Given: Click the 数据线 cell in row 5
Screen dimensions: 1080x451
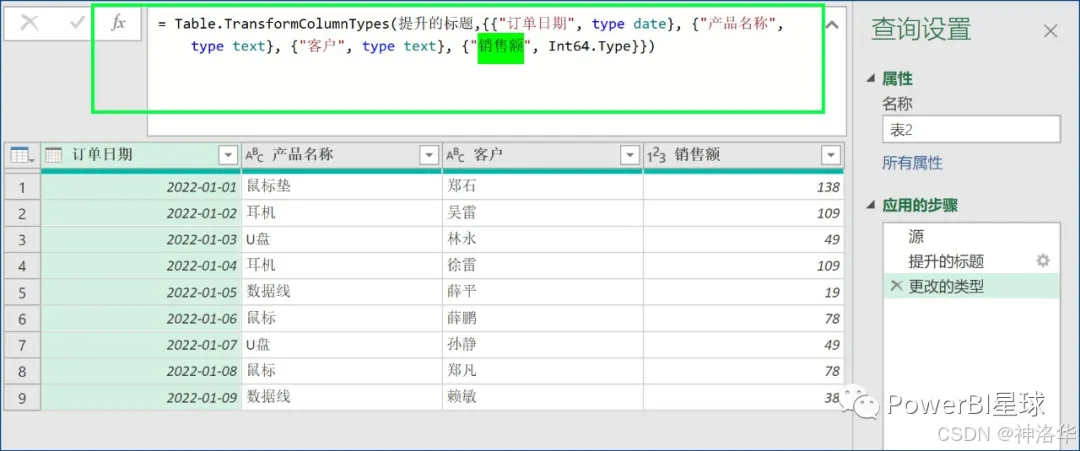Looking at the screenshot, I should pos(342,292).
